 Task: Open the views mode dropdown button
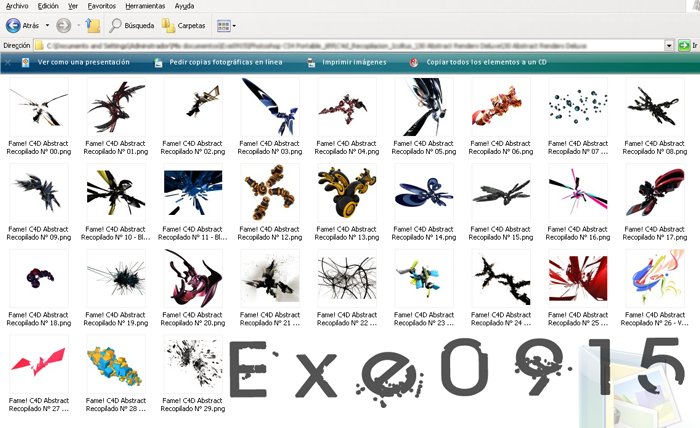[225, 25]
